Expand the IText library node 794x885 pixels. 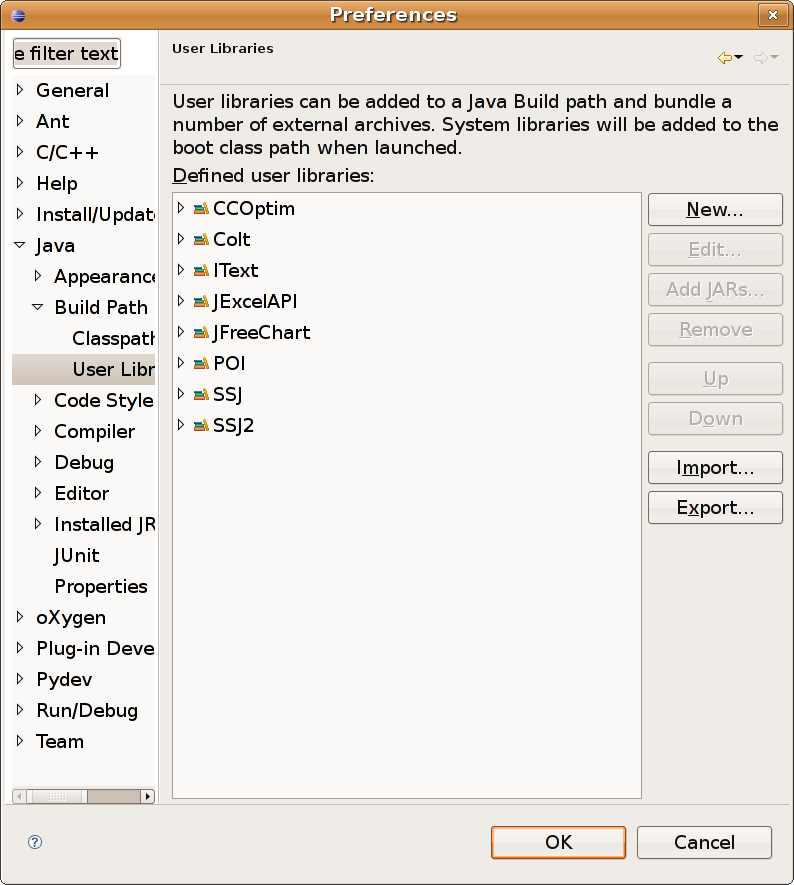coord(181,270)
